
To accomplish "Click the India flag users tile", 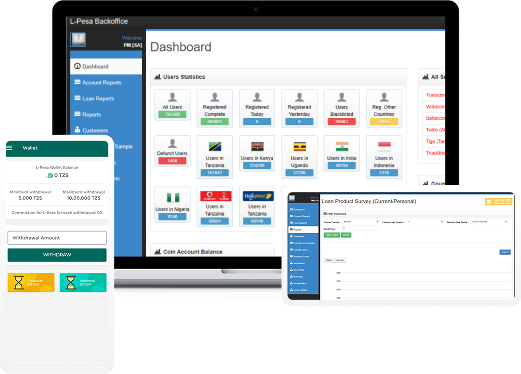I will [x=342, y=154].
